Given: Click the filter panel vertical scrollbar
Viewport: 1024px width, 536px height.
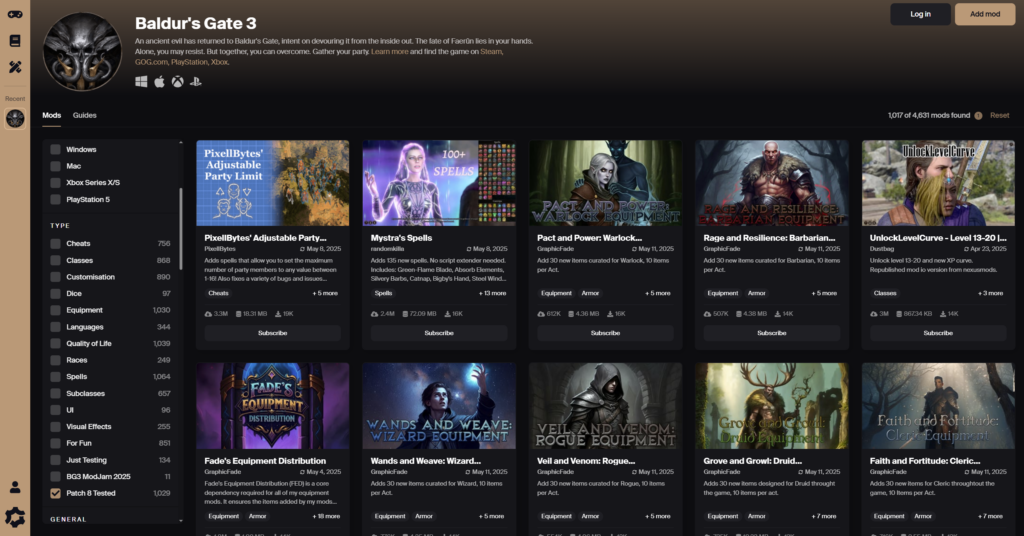Looking at the screenshot, I should click(x=181, y=229).
